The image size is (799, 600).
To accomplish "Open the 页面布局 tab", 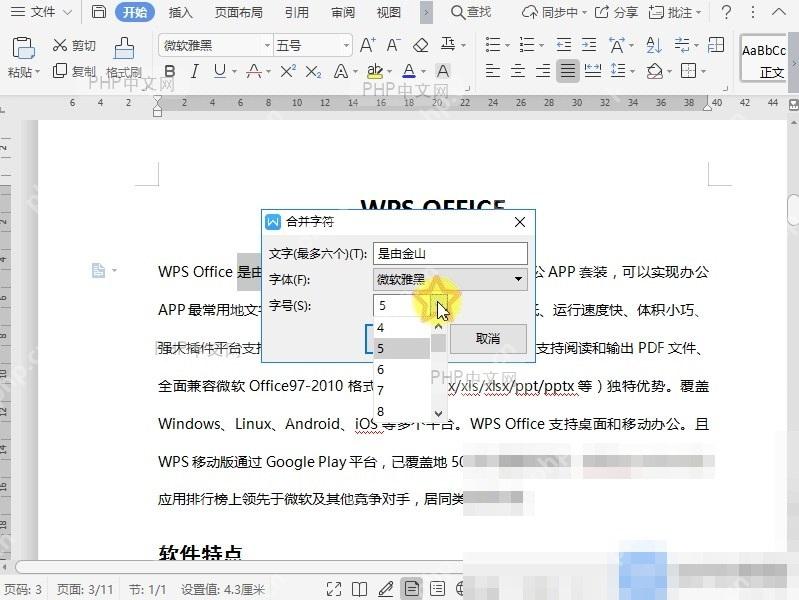I will pos(238,12).
